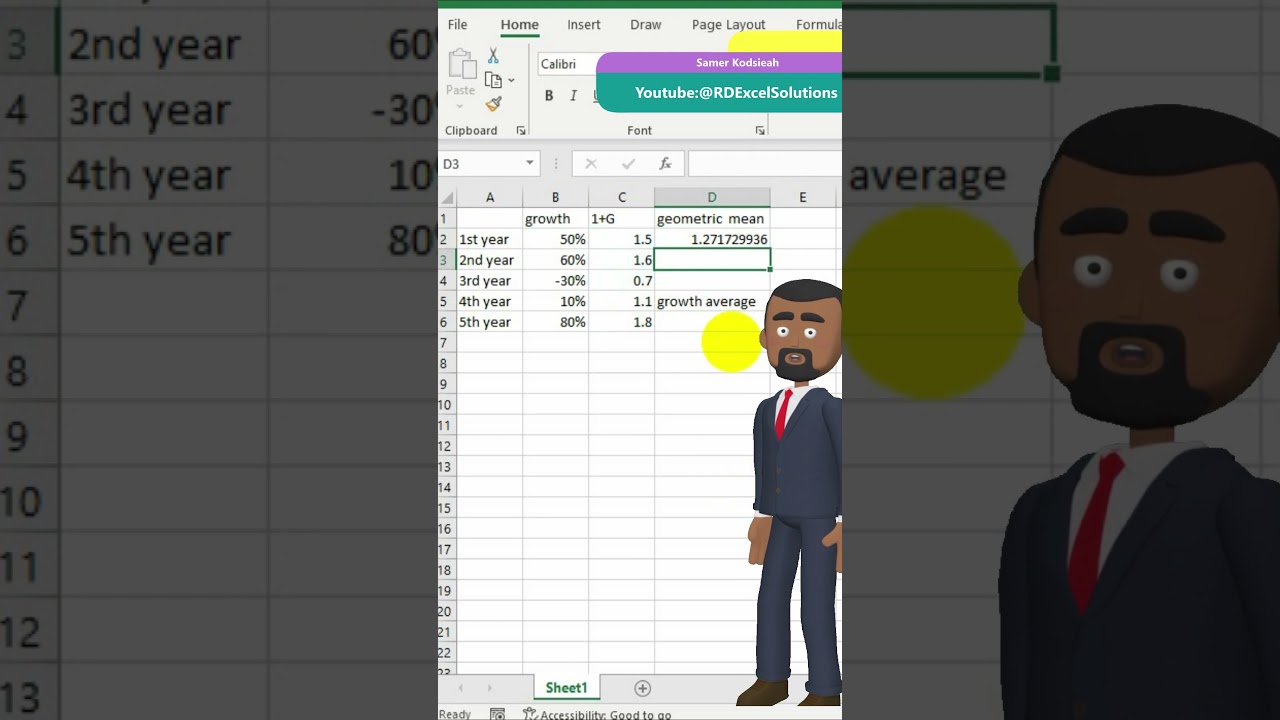Viewport: 1280px width, 720px height.
Task: Click the Copy icon
Action: [x=493, y=80]
